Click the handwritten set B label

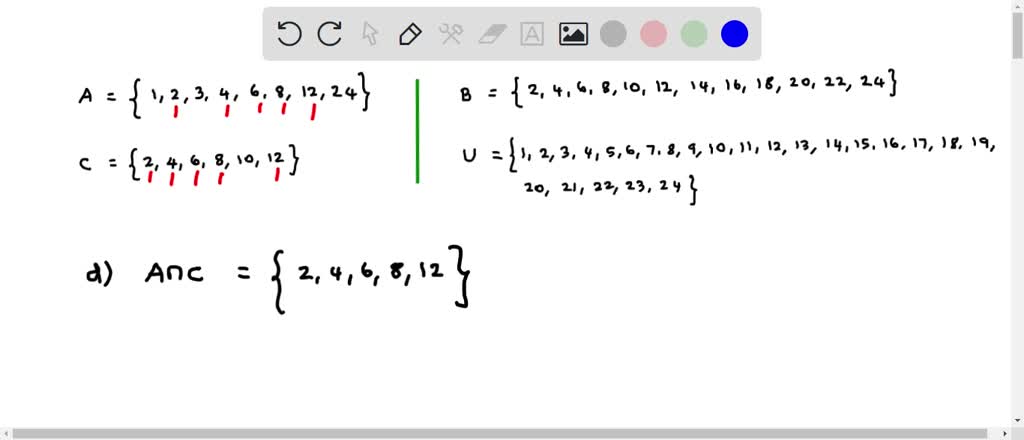coord(466,95)
